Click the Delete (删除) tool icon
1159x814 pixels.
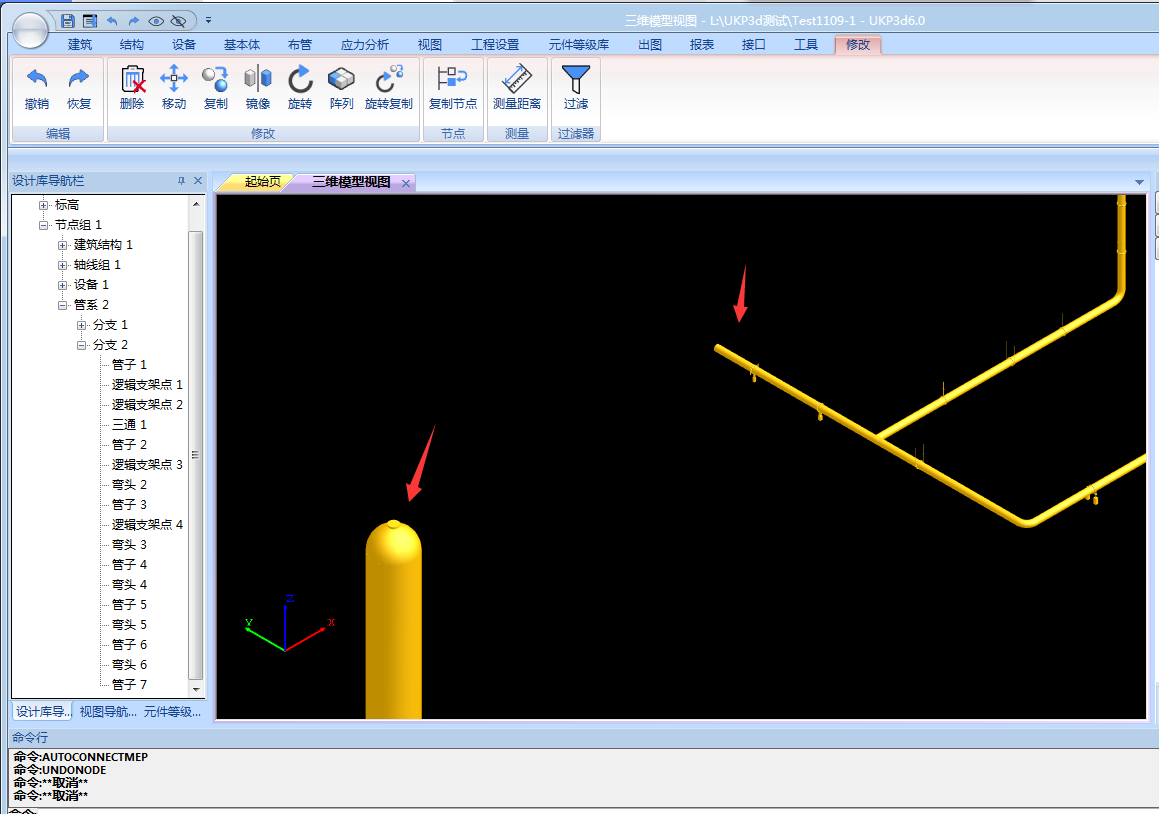tap(132, 80)
